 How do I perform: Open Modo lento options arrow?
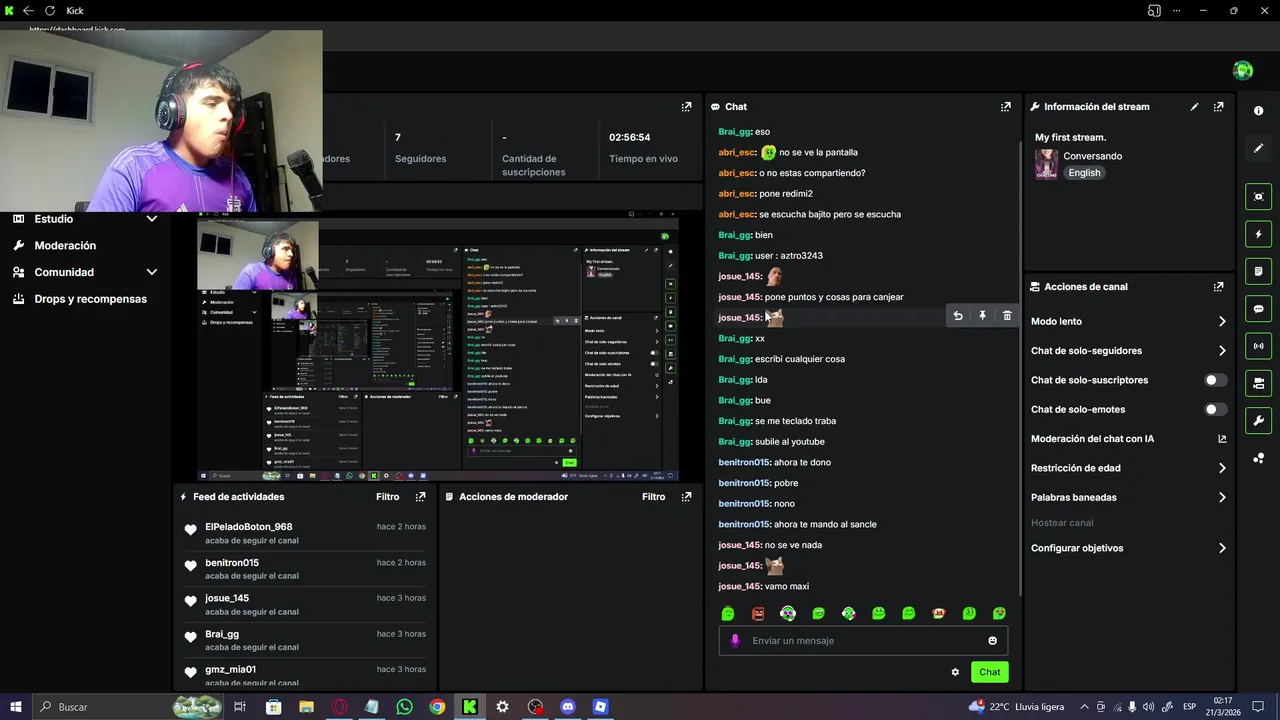click(1222, 322)
